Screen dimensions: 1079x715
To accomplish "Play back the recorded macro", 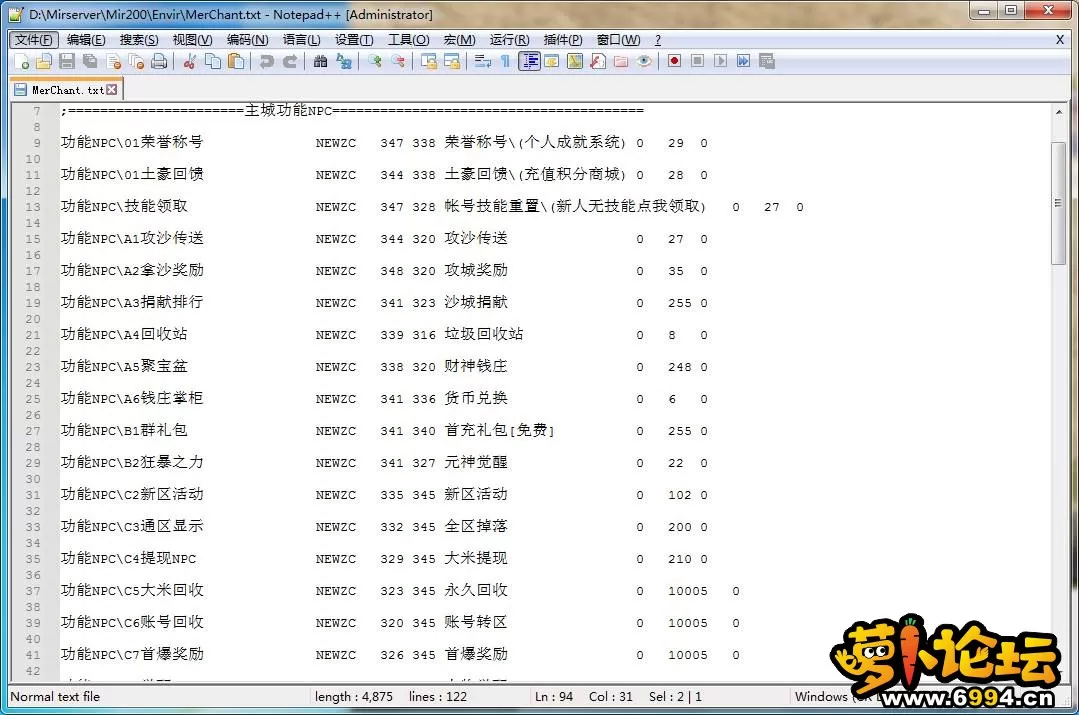I will 720,62.
